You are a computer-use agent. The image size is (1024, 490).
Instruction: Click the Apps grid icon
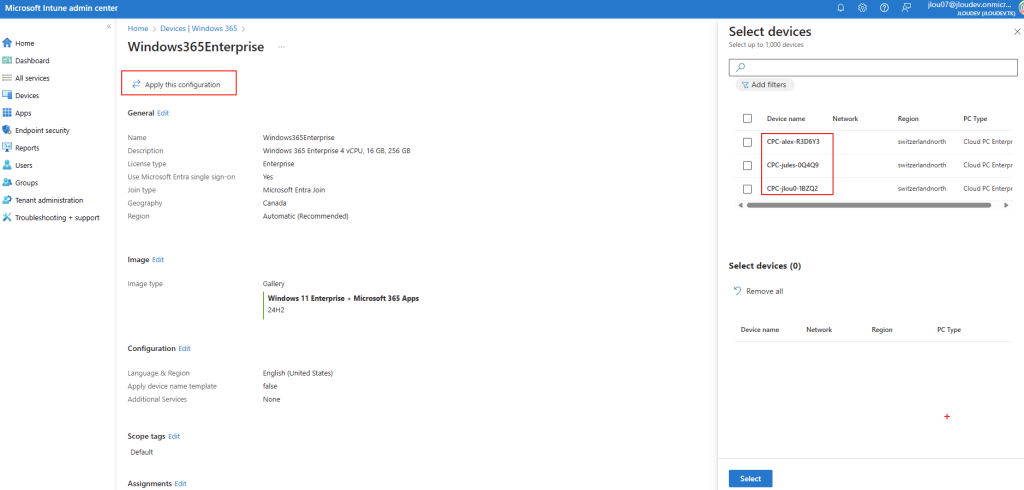7,113
